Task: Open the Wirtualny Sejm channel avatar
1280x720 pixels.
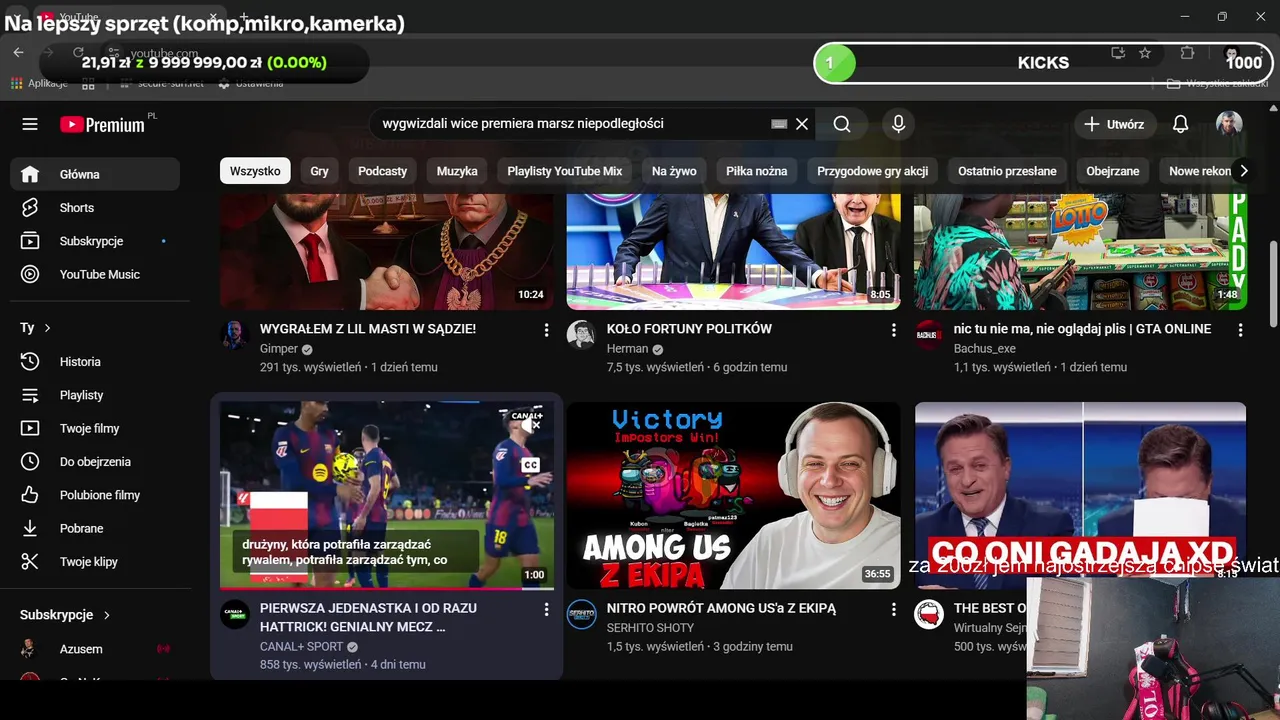Action: tap(928, 614)
